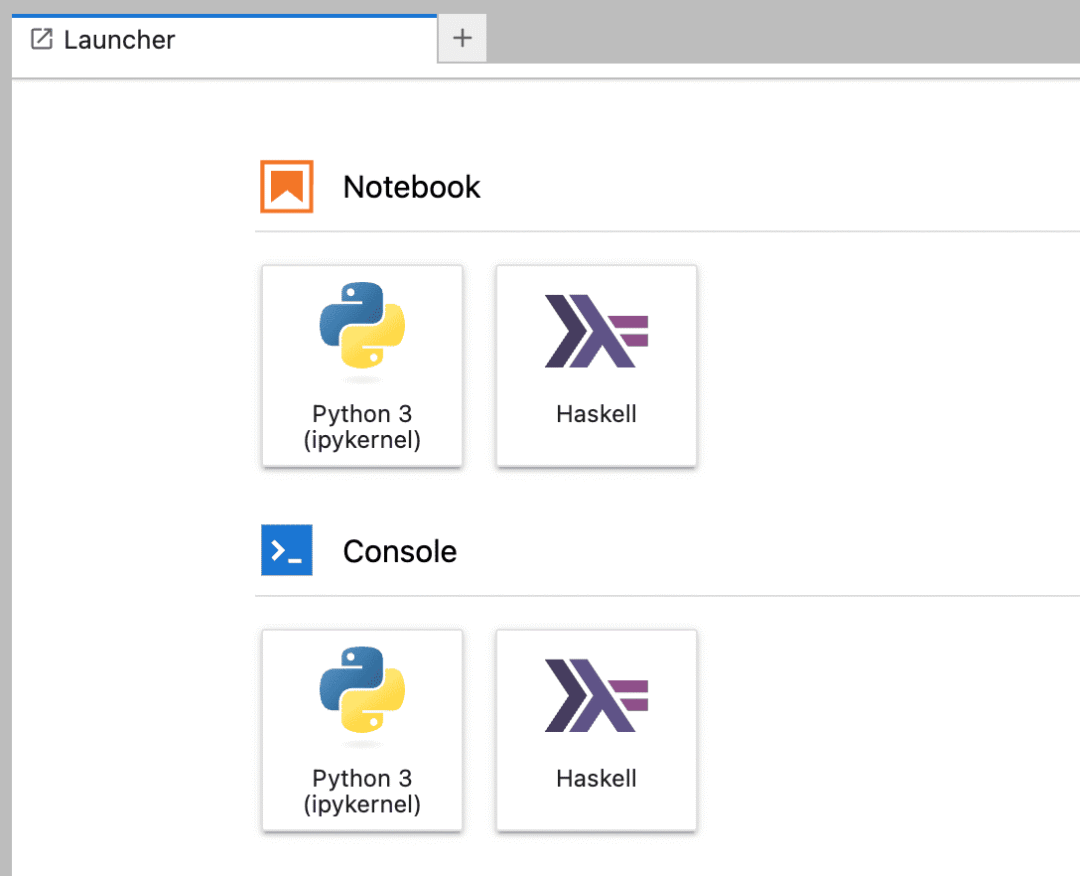This screenshot has width=1080, height=876.
Task: Open Haskell notebook card
Action: 596,366
